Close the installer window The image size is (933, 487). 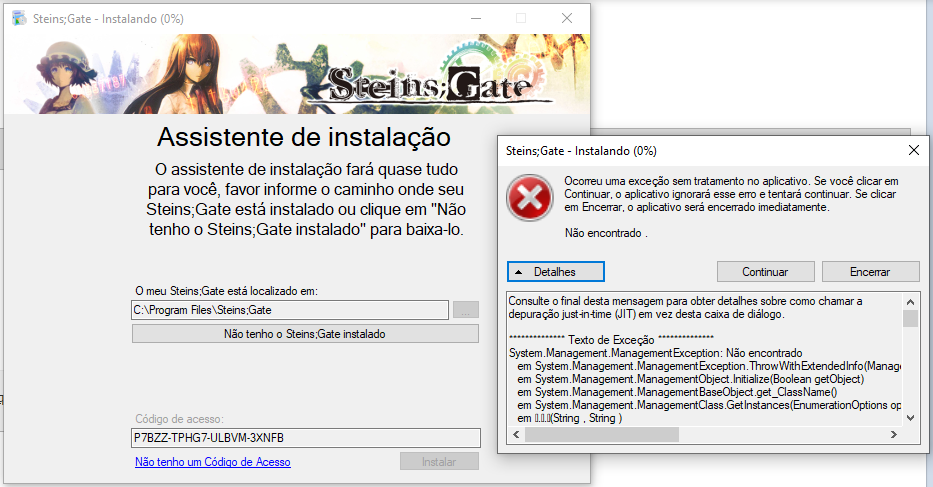[567, 18]
